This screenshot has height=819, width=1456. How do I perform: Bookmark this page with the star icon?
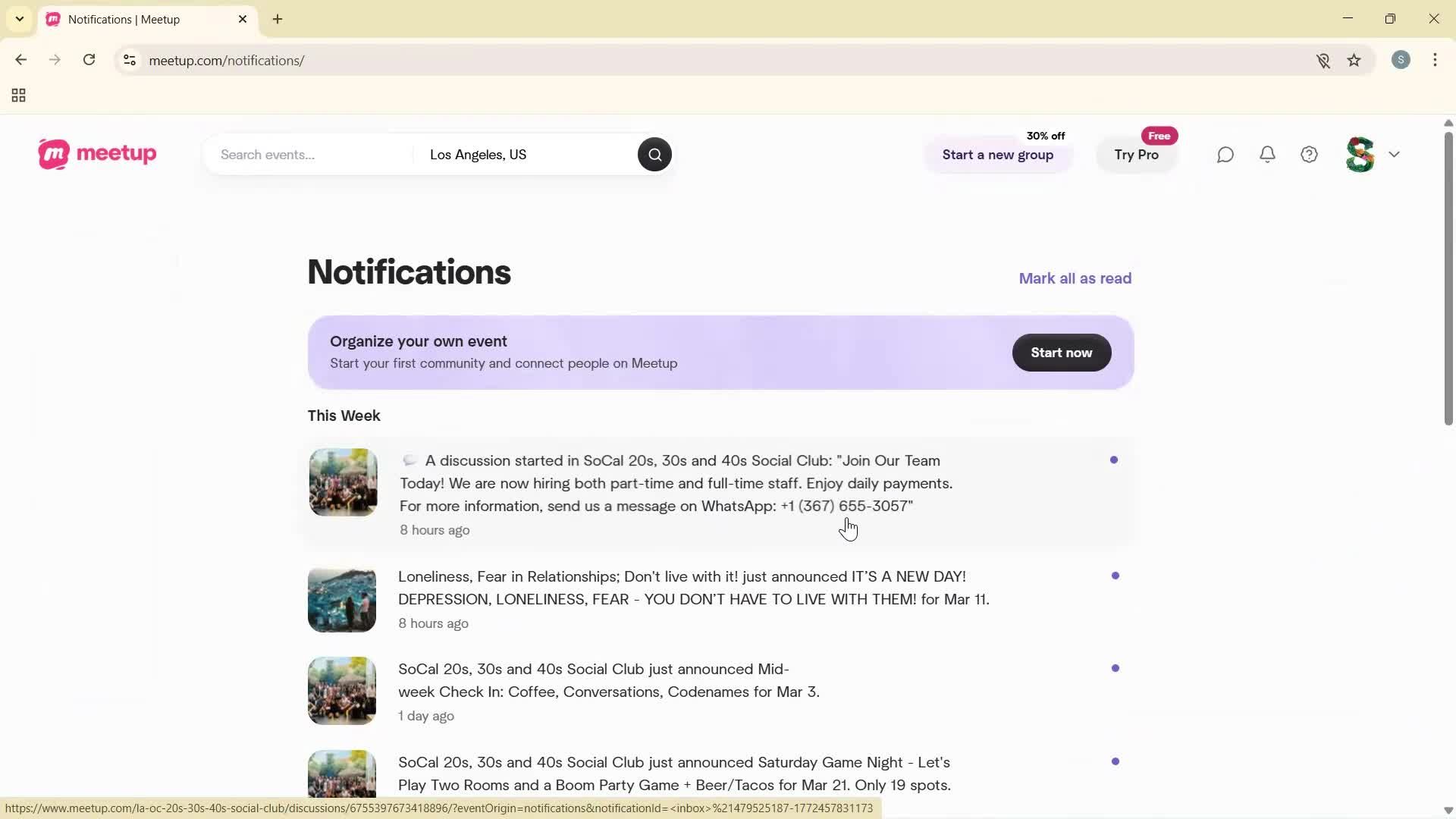click(x=1354, y=60)
